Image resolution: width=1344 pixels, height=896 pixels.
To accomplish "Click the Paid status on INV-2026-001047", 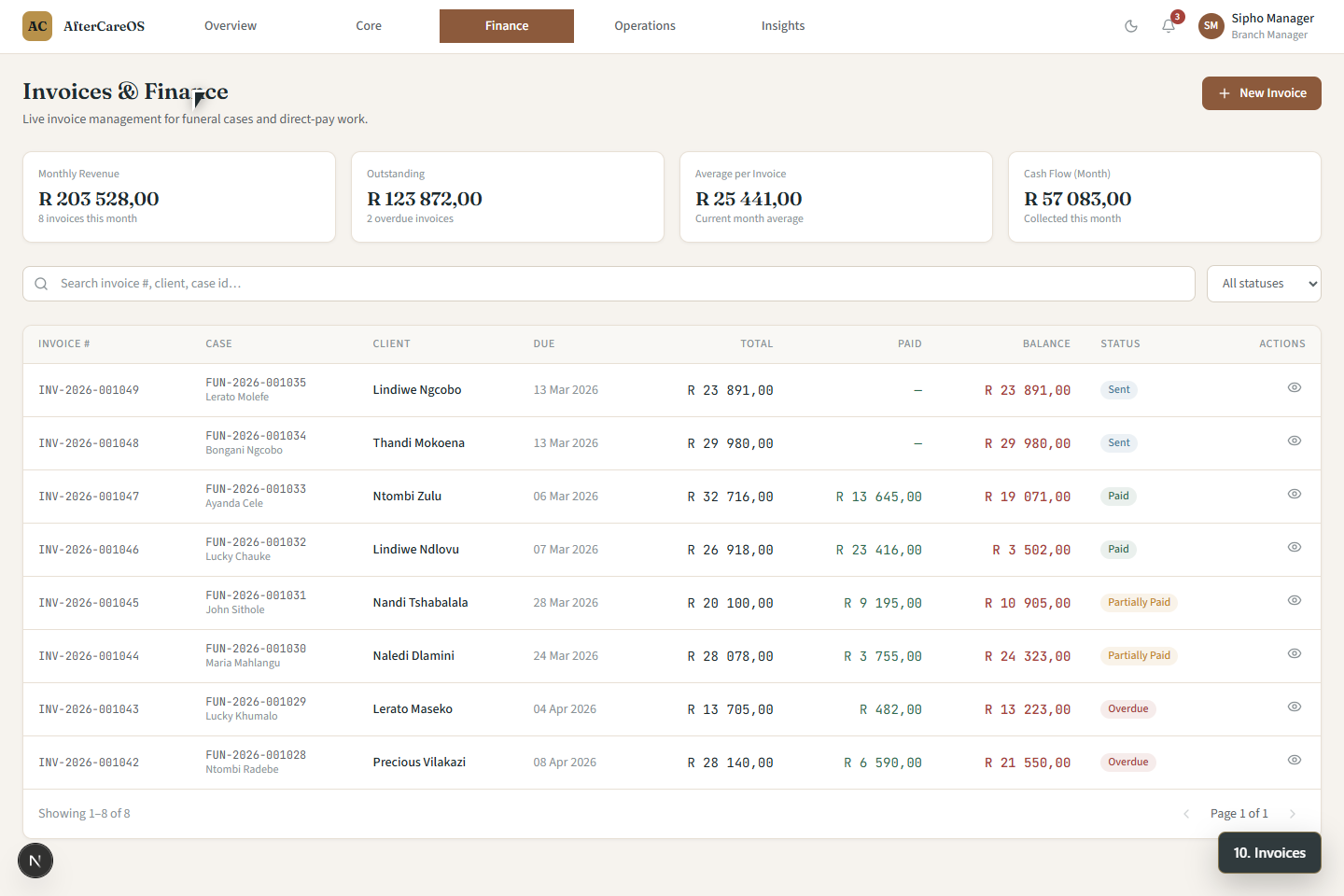I will (1118, 497).
